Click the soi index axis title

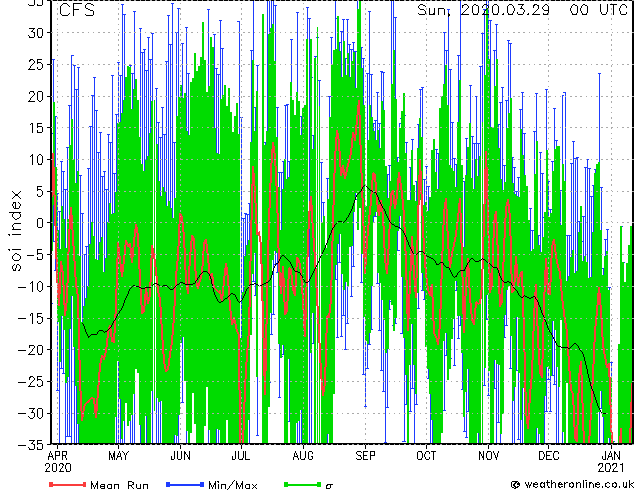click(x=15, y=231)
